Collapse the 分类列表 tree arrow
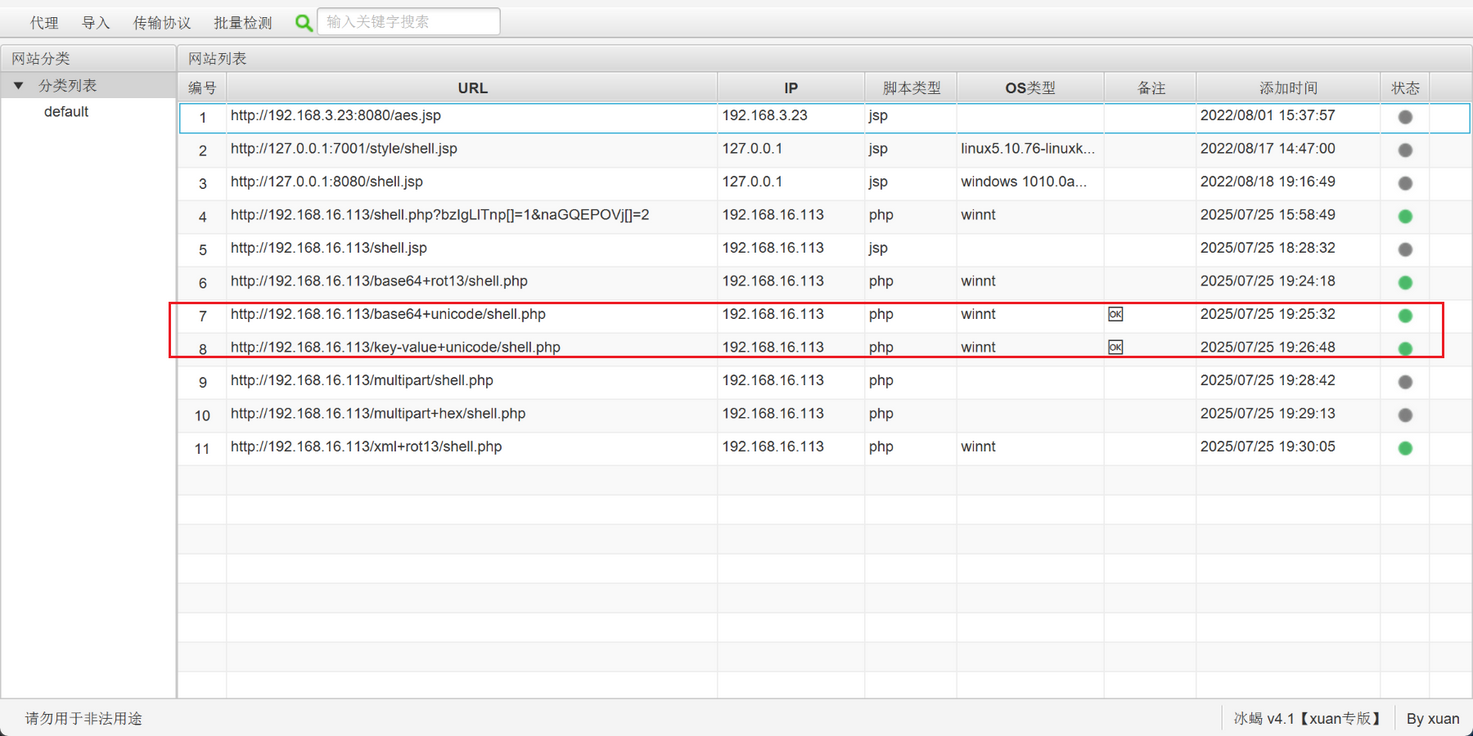 coord(18,86)
